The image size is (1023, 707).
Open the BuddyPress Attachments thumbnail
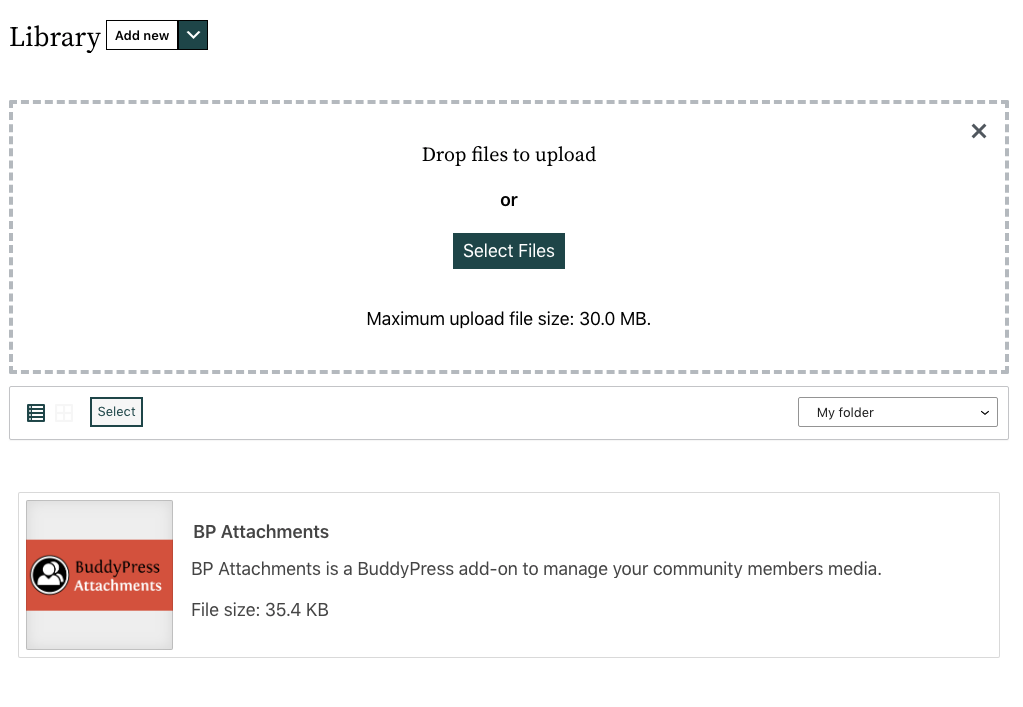(x=99, y=575)
